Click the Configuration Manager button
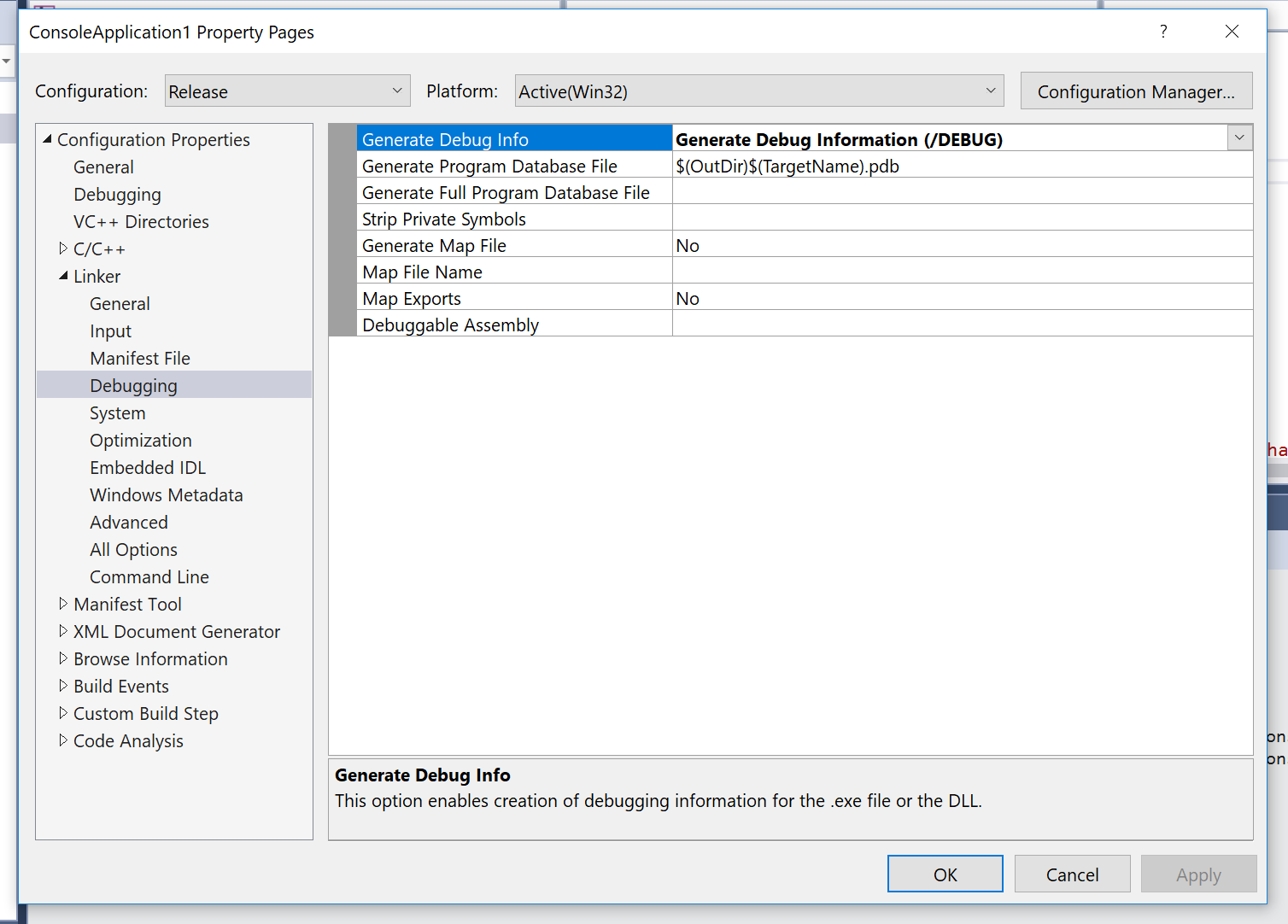1288x924 pixels. [1135, 91]
